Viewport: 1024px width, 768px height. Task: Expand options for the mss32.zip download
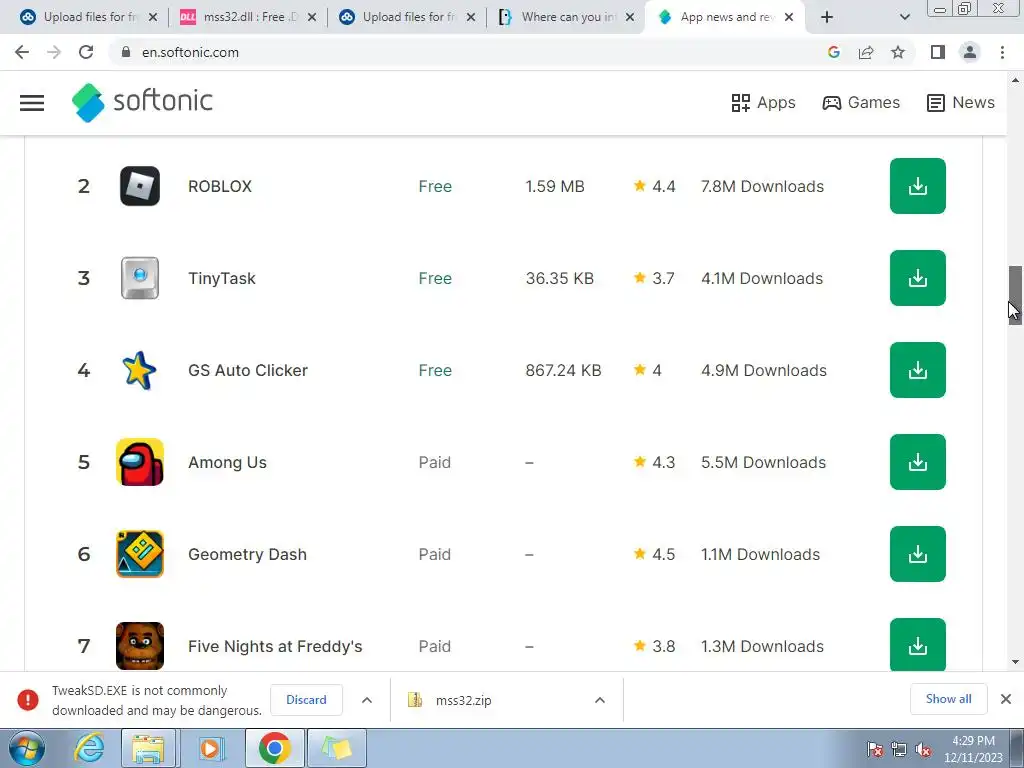600,700
